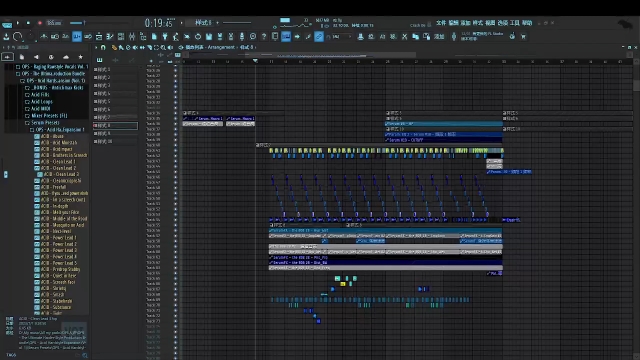Open the 样式 (Patterns) menu
This screenshot has width=640, height=360.
click(x=478, y=23)
